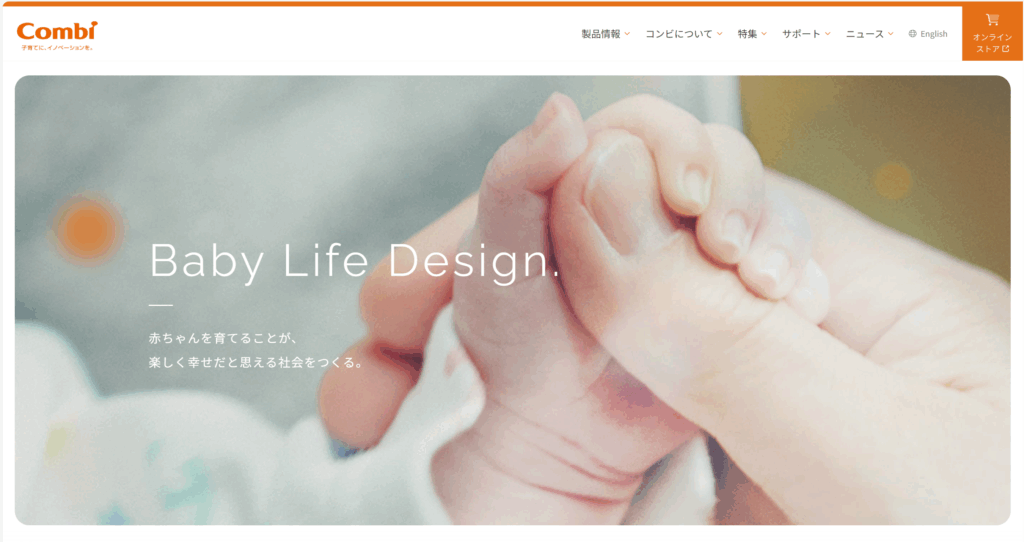Click the external link icon beside ストア

pos(1006,49)
